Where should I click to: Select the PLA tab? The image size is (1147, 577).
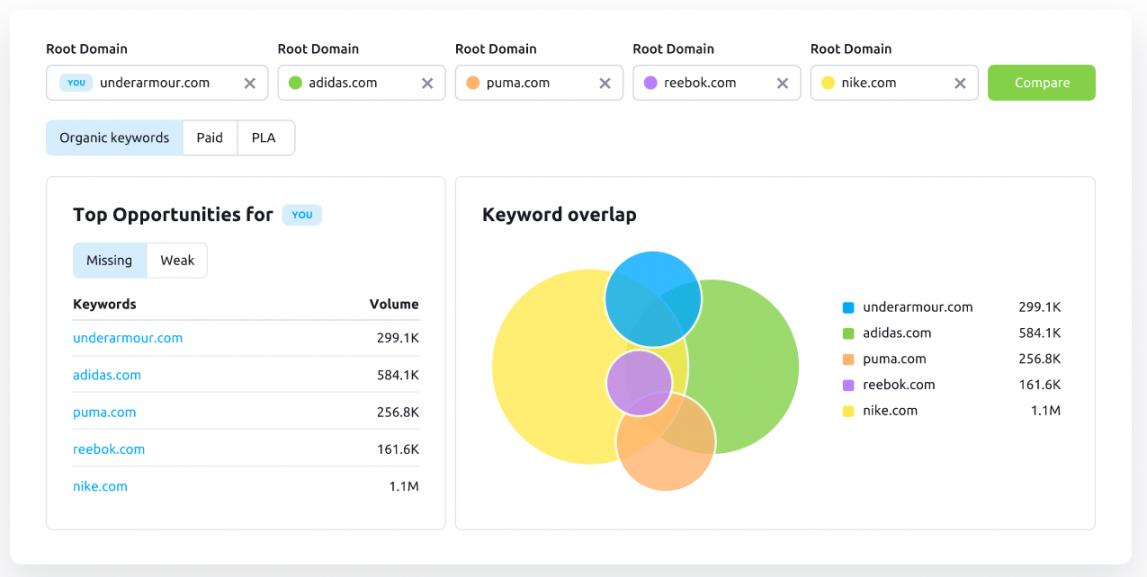pos(264,138)
